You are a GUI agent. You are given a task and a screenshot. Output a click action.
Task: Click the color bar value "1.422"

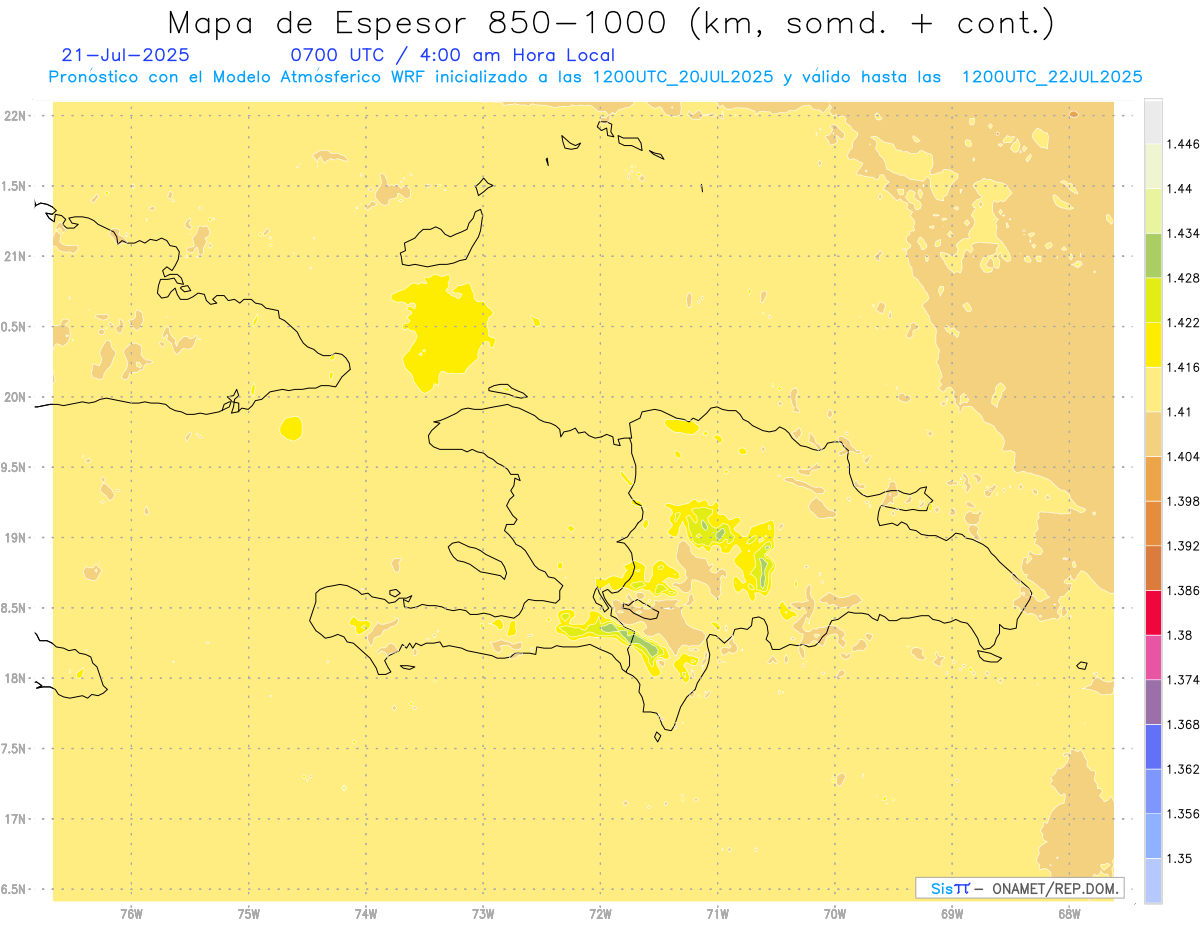[x=1183, y=322]
